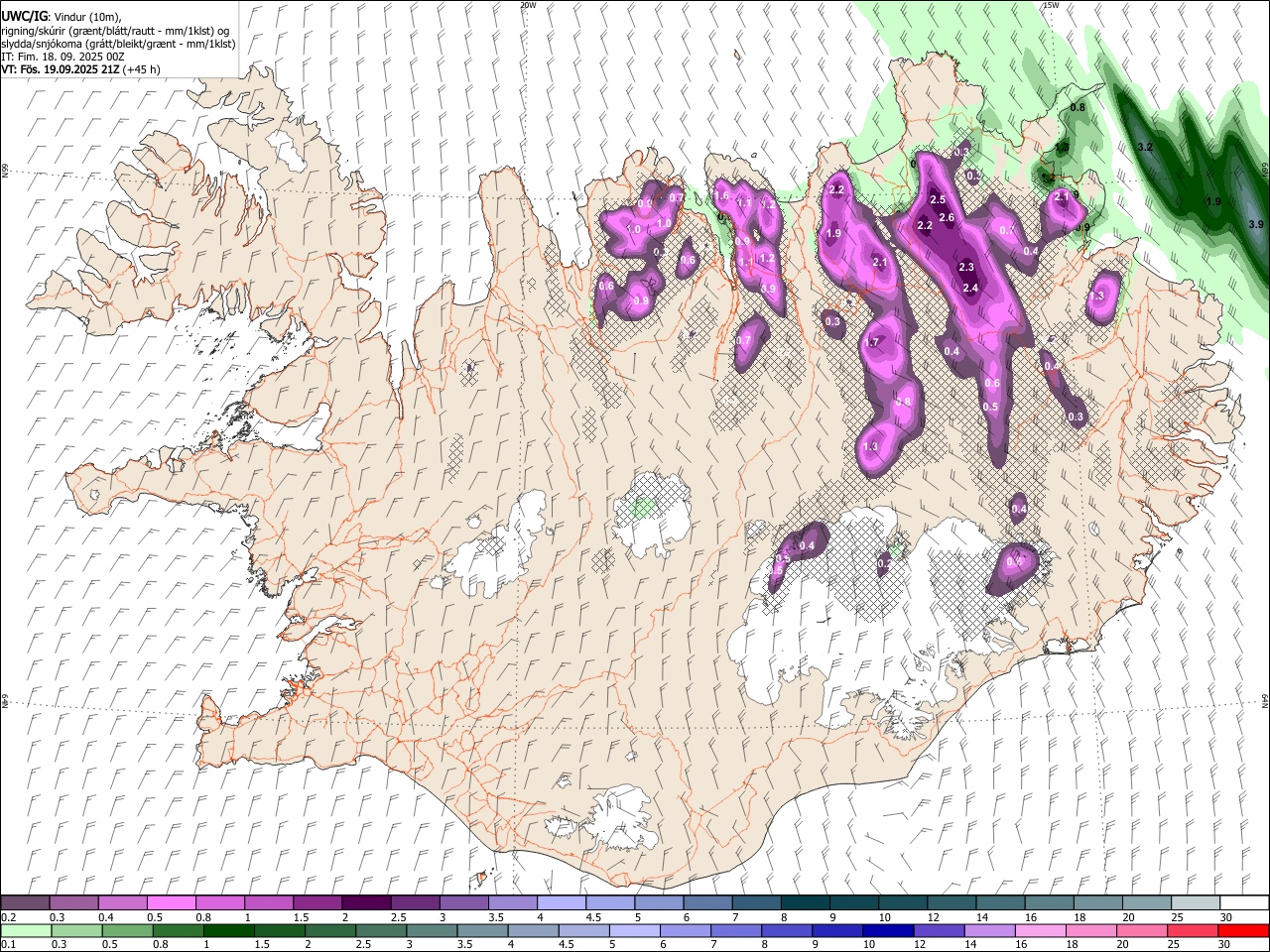This screenshot has height=952, width=1270.
Task: Pick the violet 12 rain legend swatch
Action: (939, 931)
